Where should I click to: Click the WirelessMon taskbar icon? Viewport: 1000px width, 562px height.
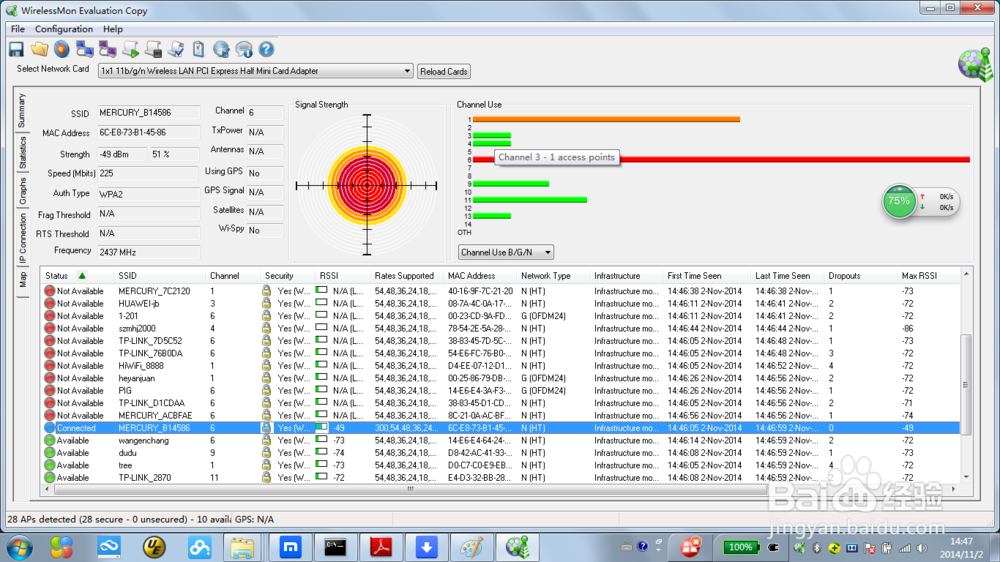pos(517,547)
